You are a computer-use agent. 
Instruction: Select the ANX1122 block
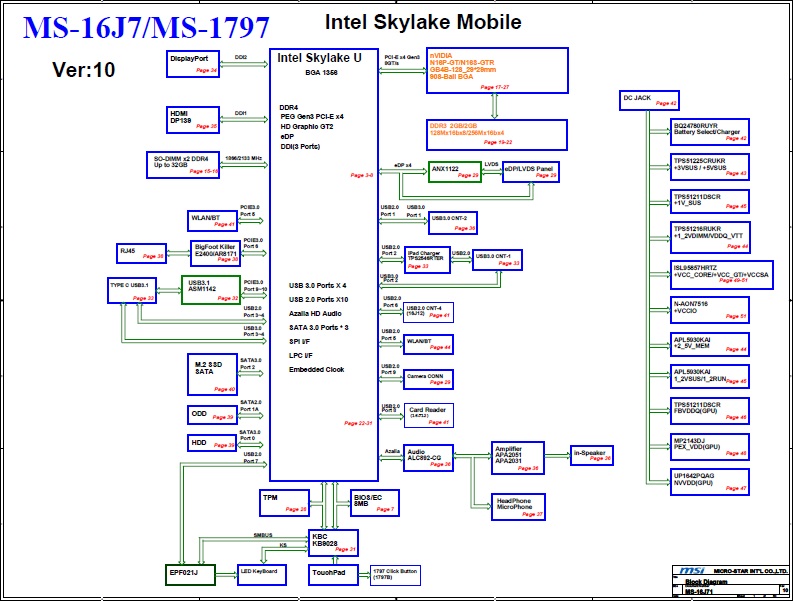click(x=455, y=172)
